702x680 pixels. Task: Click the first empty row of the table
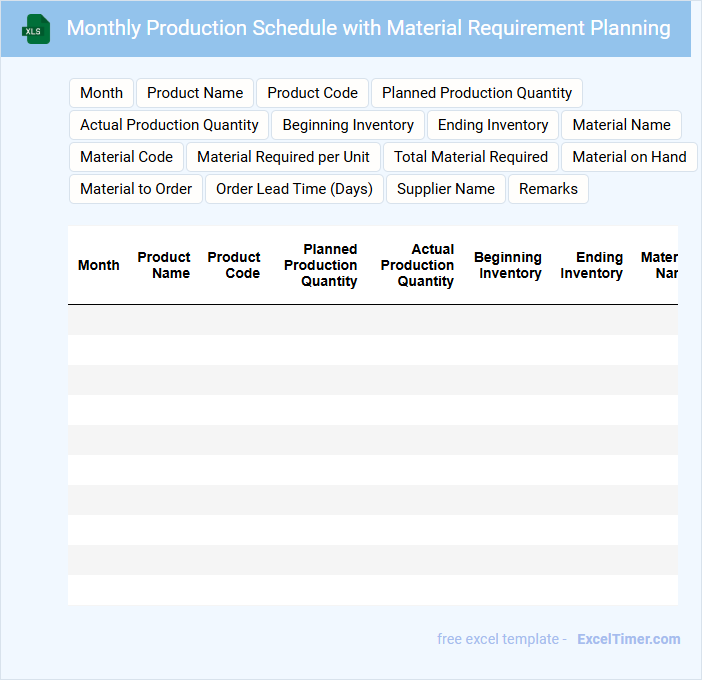point(372,320)
